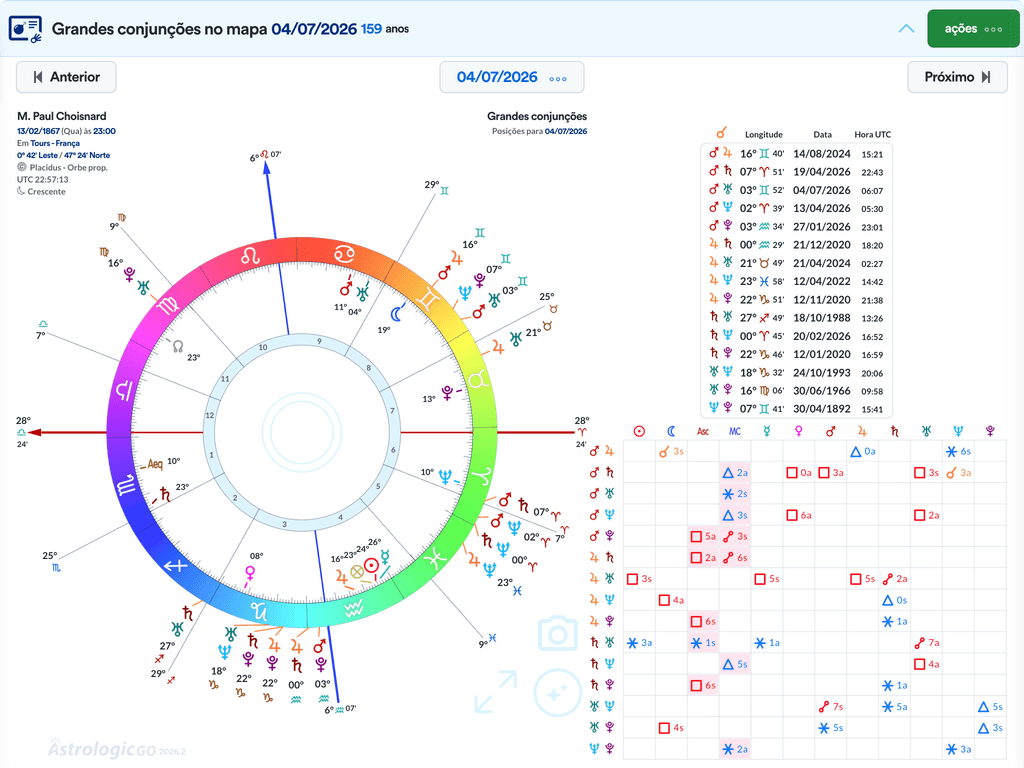The image size is (1024, 768).
Task: Collapse the panel with the header chevron
Action: [x=906, y=29]
